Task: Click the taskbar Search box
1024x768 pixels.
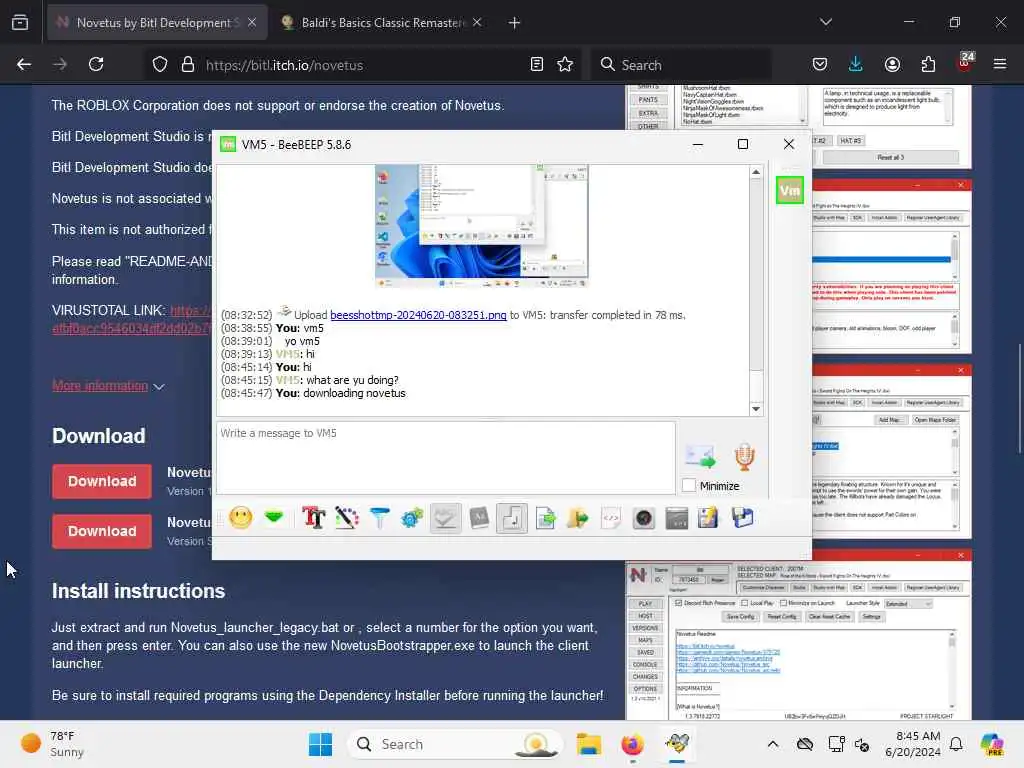Action: (456, 744)
